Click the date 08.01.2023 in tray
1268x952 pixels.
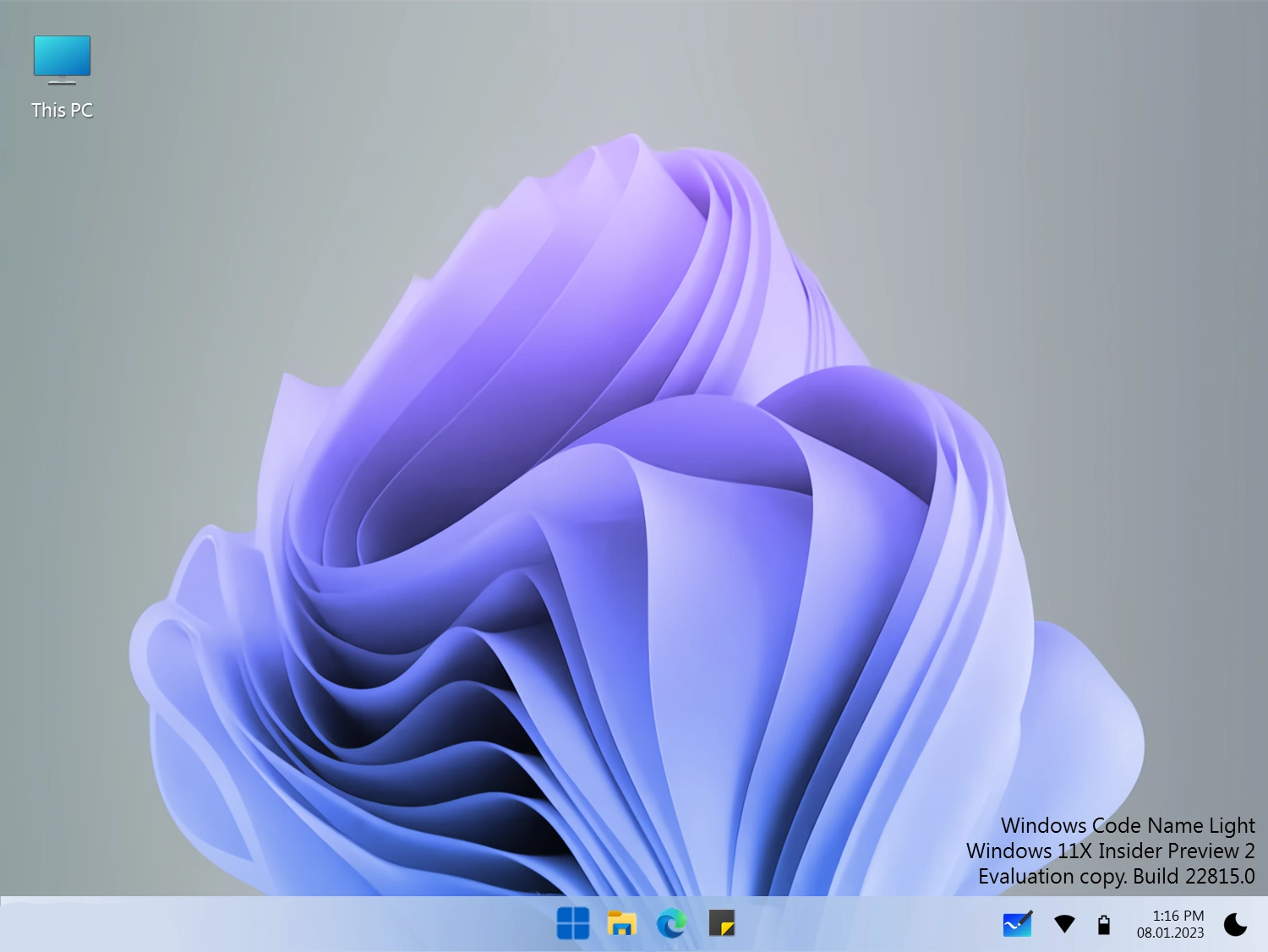pos(1171,933)
